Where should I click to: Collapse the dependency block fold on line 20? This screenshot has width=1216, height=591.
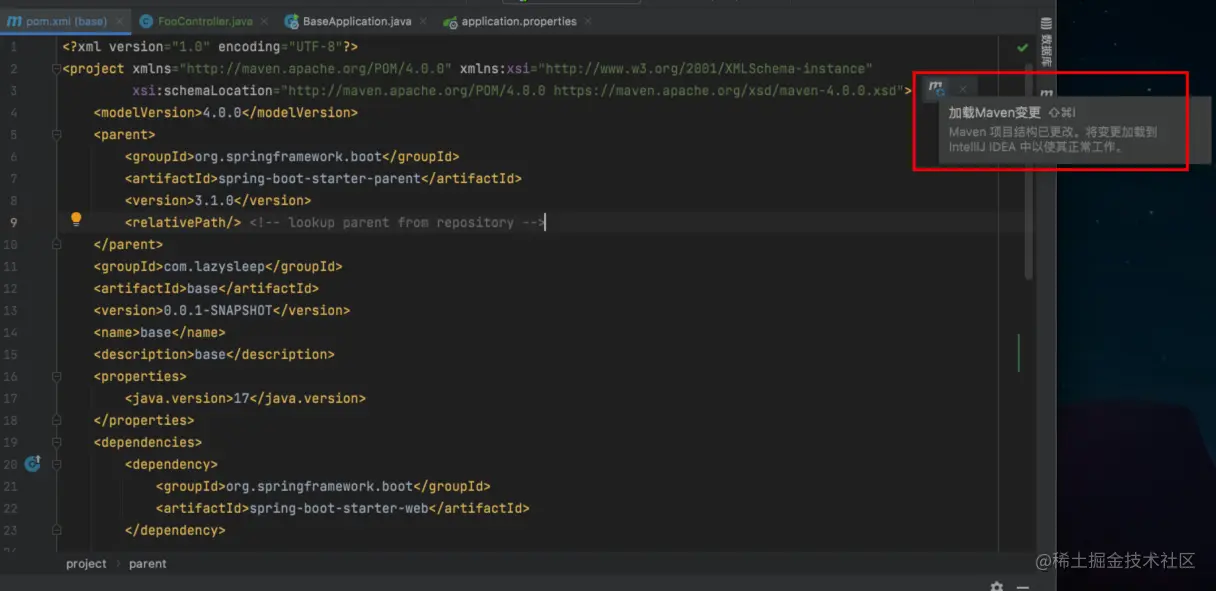[x=56, y=465]
